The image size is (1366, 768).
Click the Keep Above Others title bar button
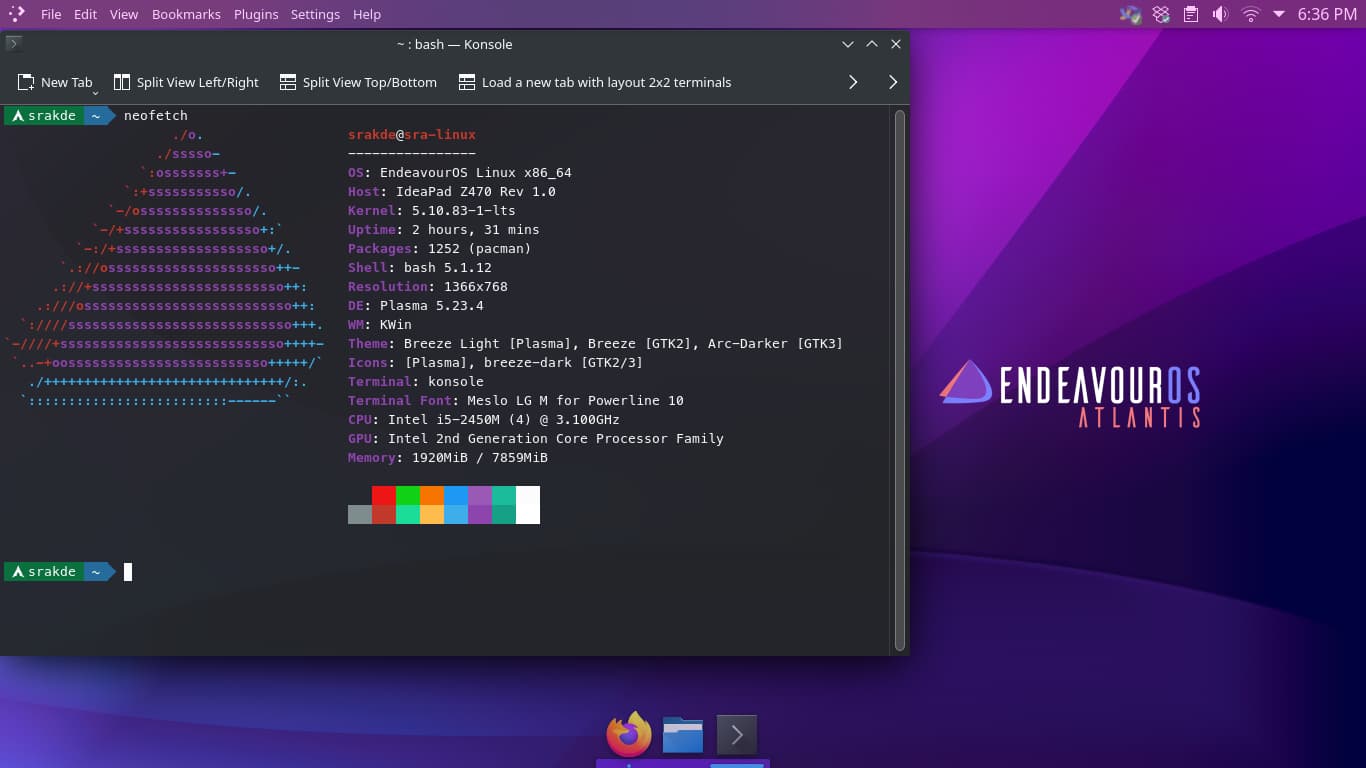coord(872,44)
